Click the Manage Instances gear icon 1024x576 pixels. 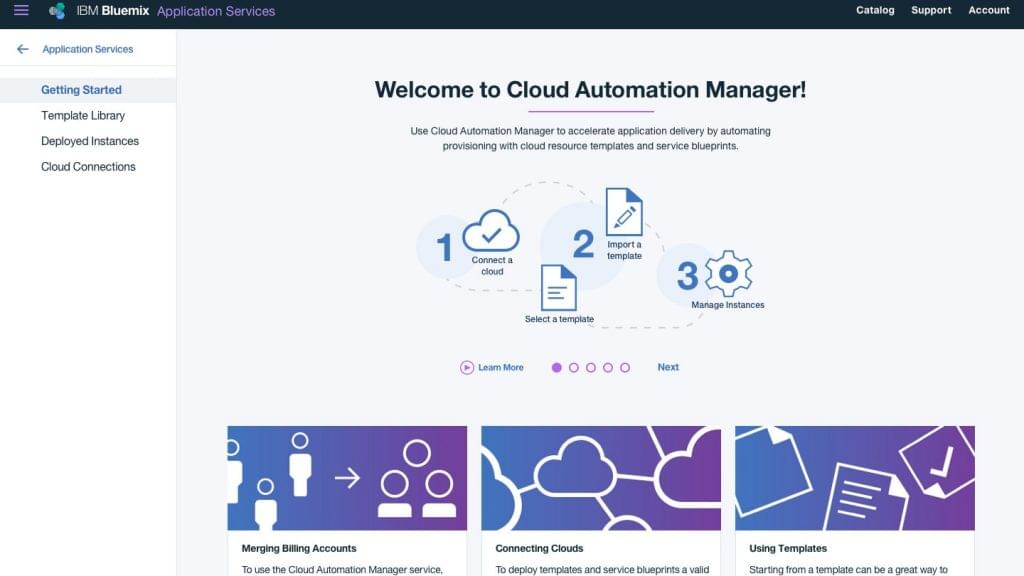(728, 274)
